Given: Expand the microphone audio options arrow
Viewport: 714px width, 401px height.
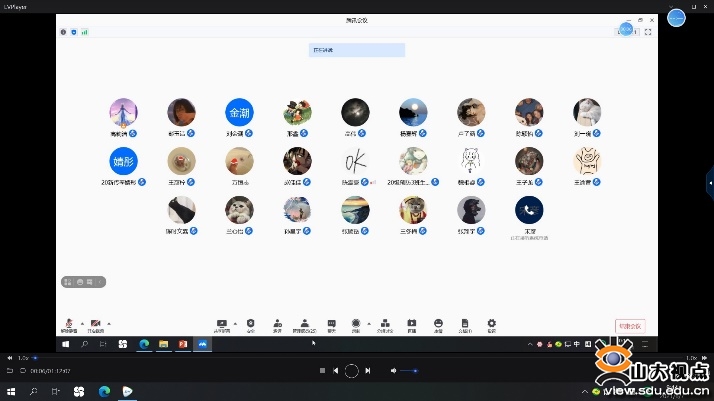Looking at the screenshot, I should coord(81,323).
